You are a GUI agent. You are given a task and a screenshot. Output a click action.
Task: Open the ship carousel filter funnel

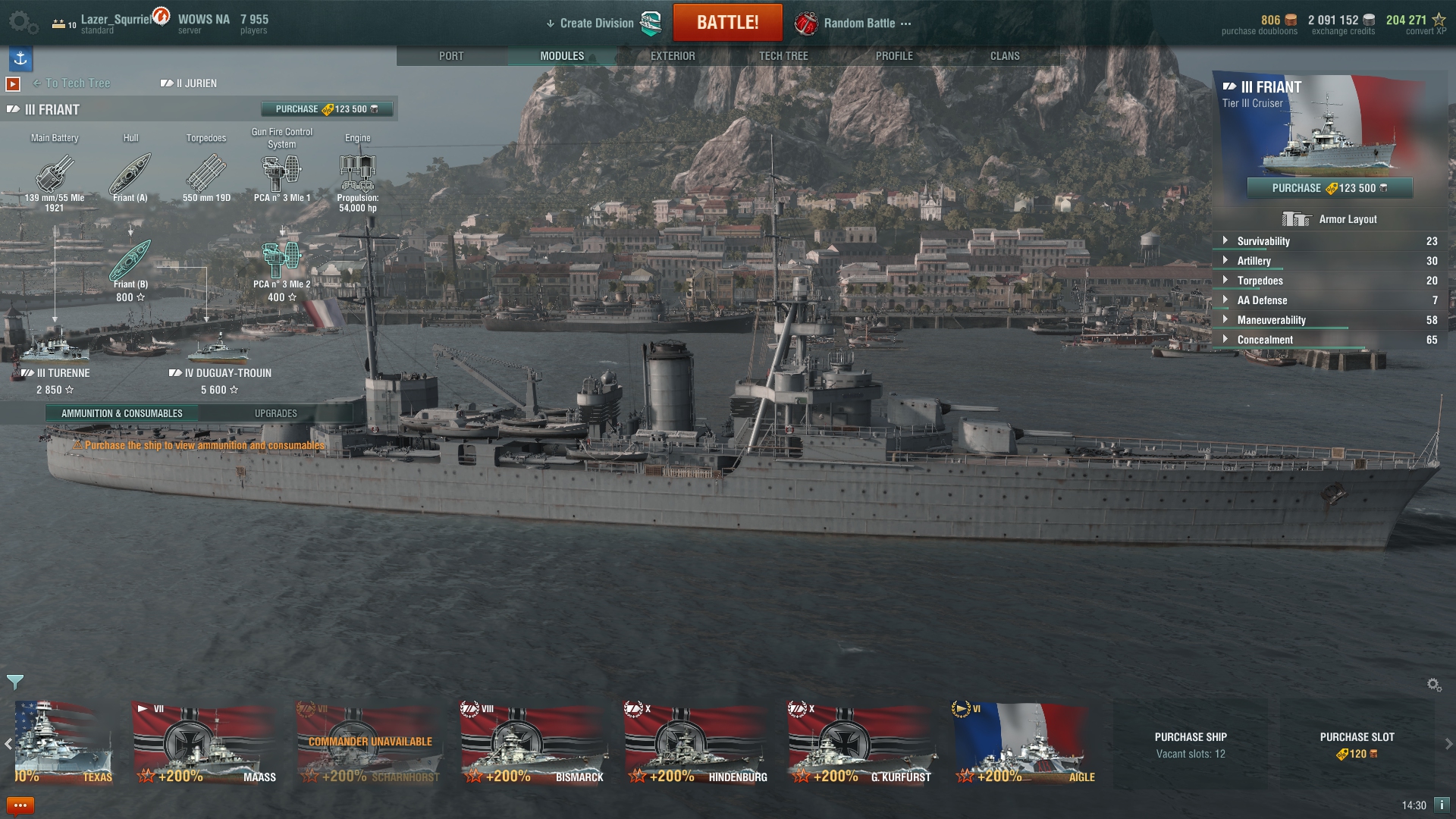click(x=14, y=682)
